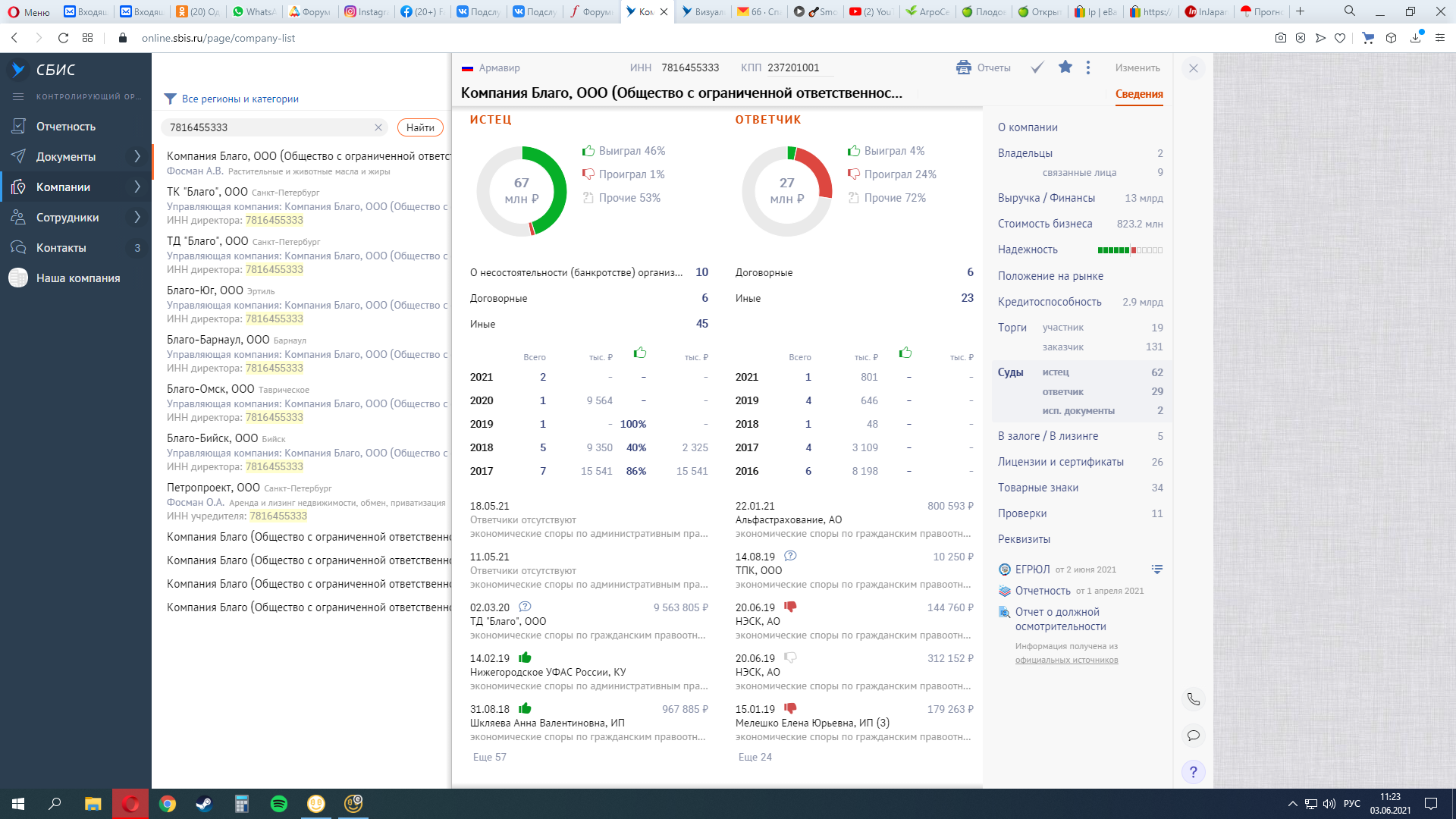Open the Альфастрахование, АО case
This screenshot has width=1456, height=819.
point(789,519)
